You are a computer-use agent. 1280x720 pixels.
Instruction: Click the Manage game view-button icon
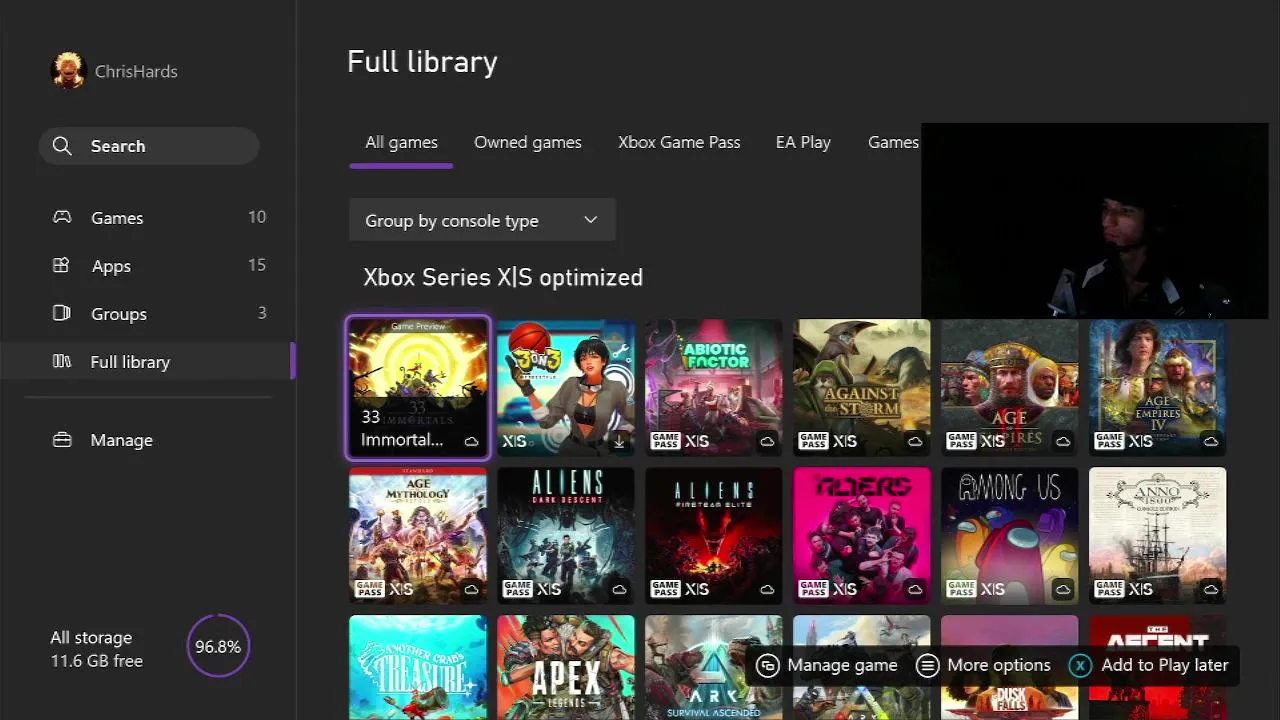[x=768, y=665]
